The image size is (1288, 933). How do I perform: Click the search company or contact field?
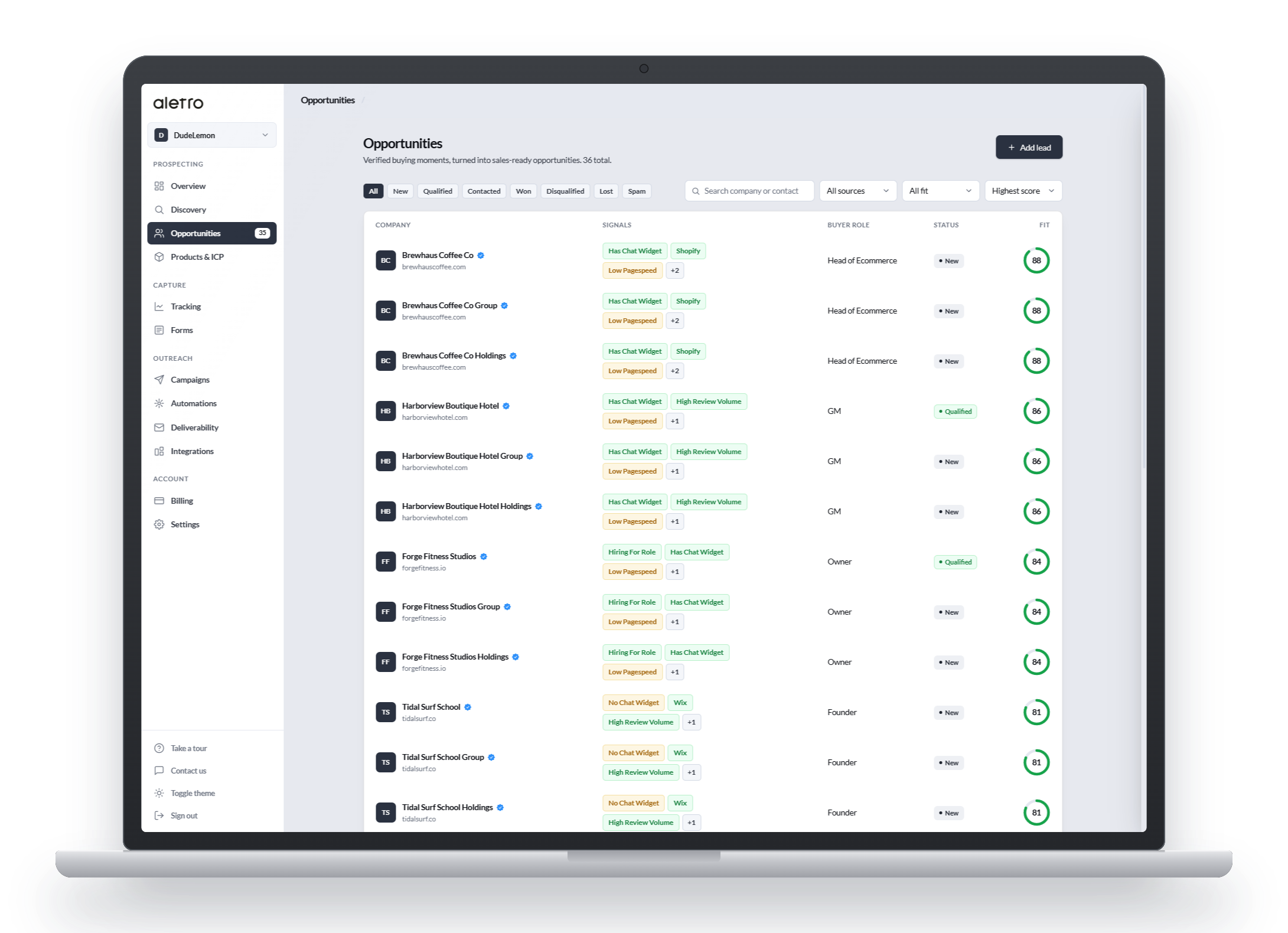point(749,191)
